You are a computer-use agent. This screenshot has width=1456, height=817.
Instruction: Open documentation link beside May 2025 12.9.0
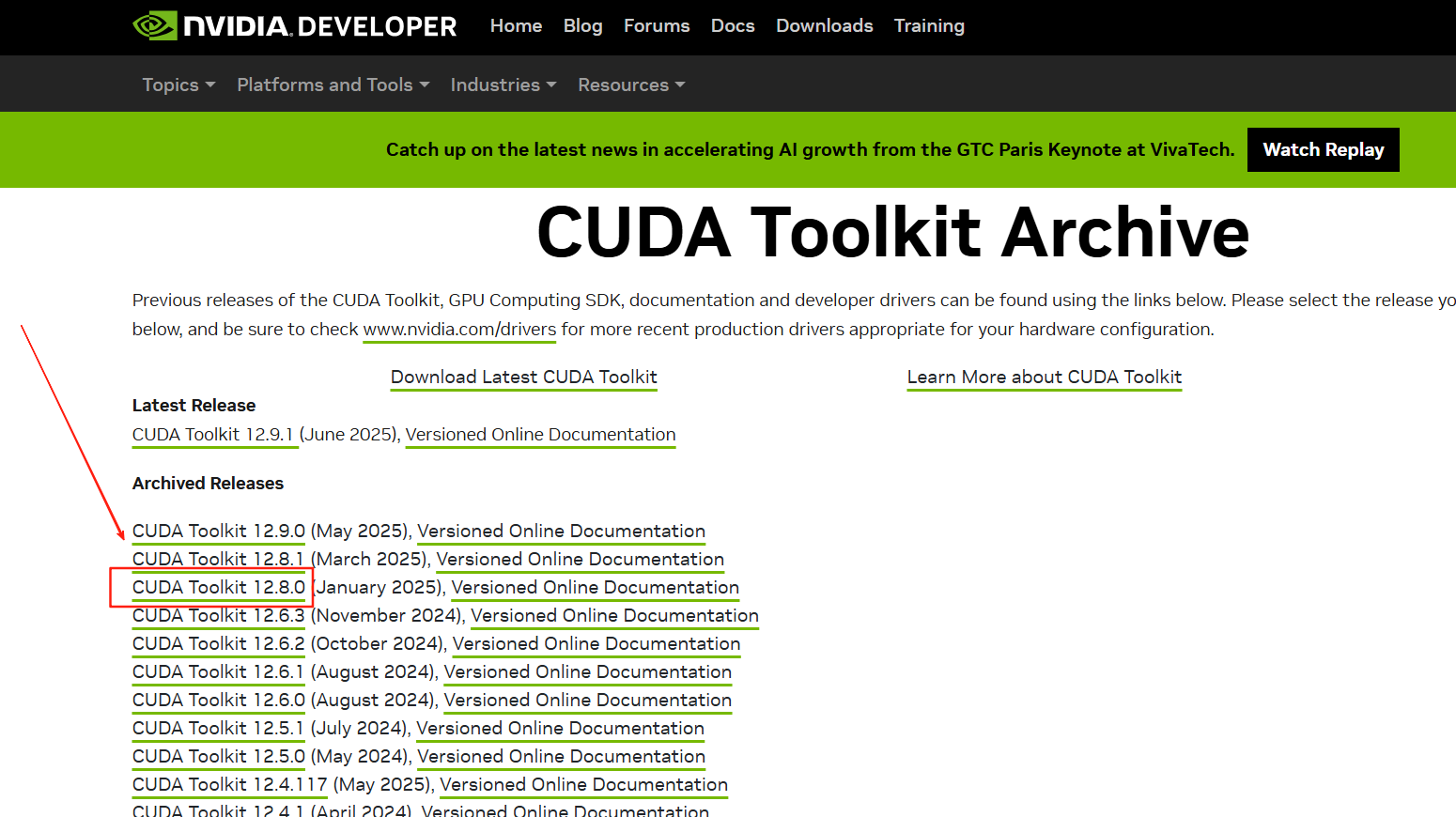coord(561,532)
